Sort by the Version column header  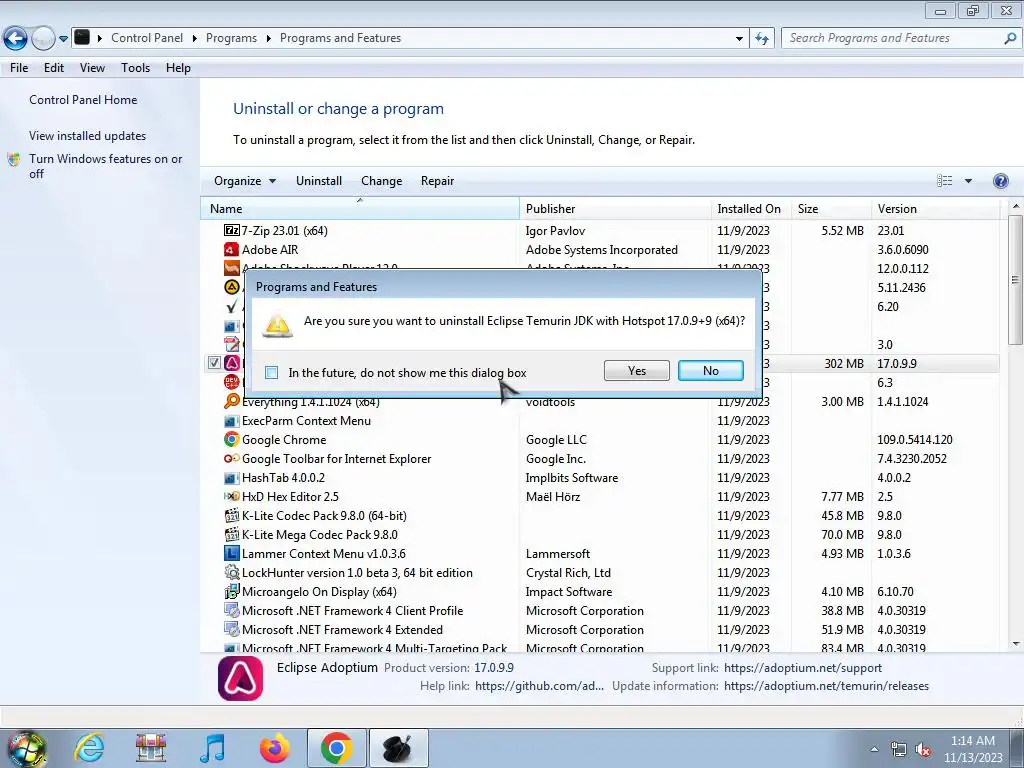click(x=935, y=209)
